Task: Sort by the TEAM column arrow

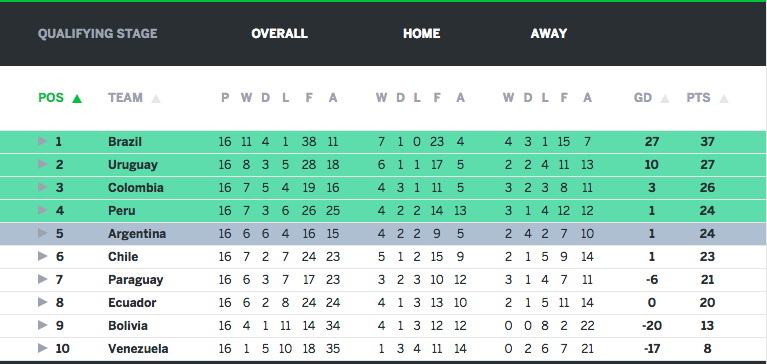Action: click(156, 99)
